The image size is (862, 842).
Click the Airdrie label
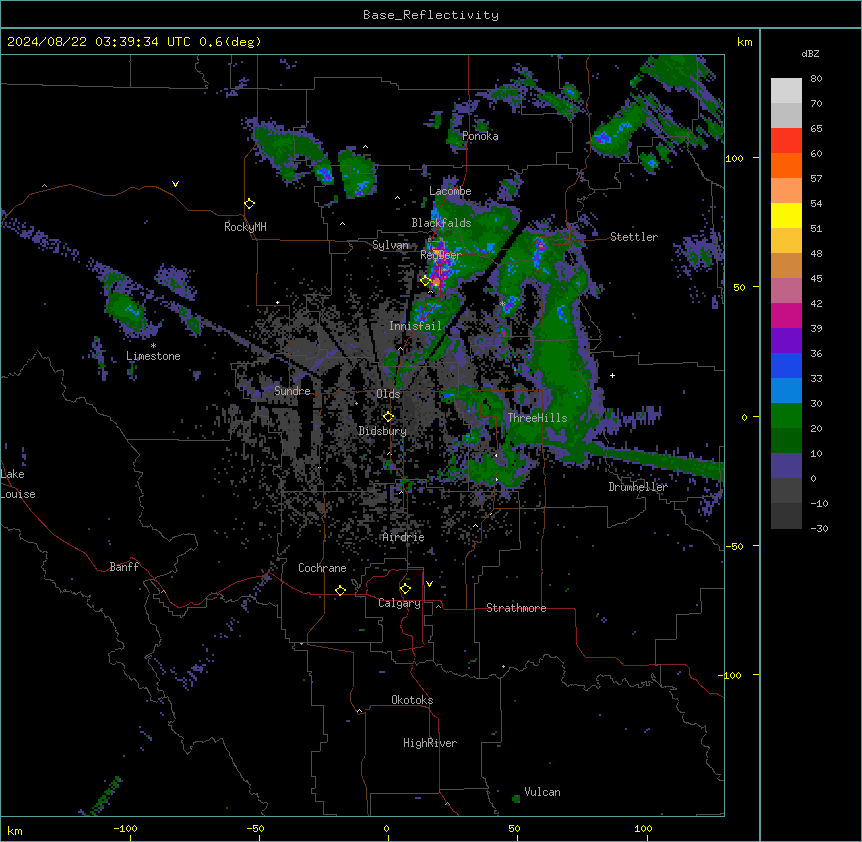[x=404, y=537]
